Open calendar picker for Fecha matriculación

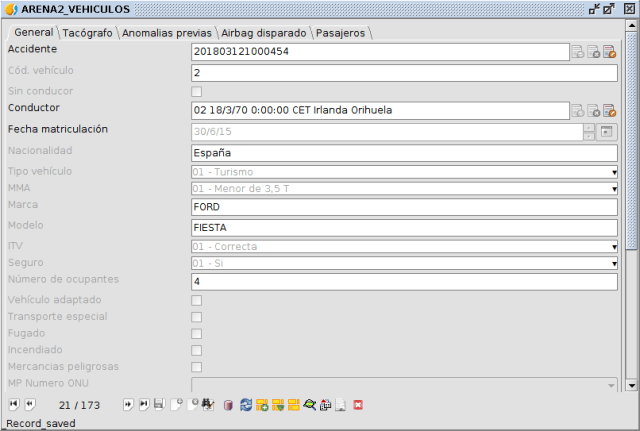point(606,132)
